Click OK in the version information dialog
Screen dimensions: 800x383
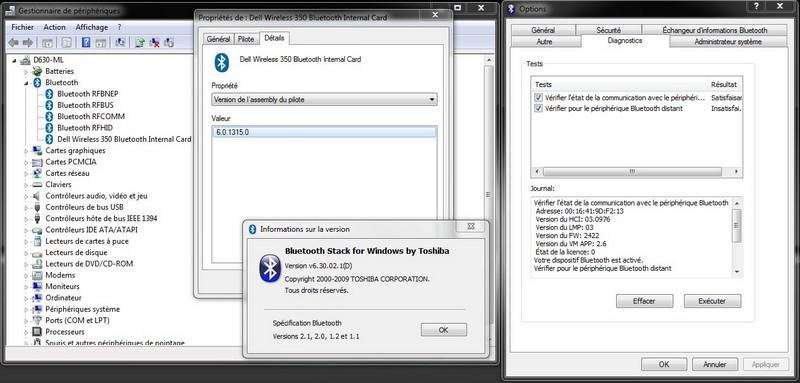point(443,330)
